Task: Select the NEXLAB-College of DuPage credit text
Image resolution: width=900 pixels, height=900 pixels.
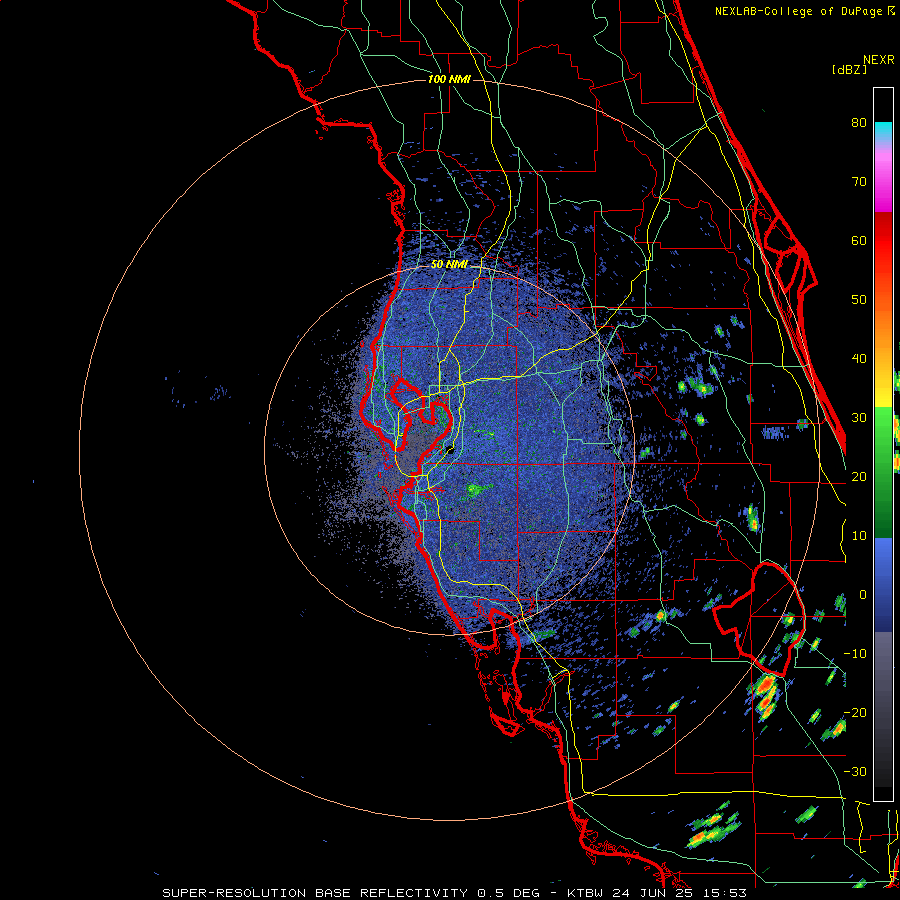Action: coord(798,11)
